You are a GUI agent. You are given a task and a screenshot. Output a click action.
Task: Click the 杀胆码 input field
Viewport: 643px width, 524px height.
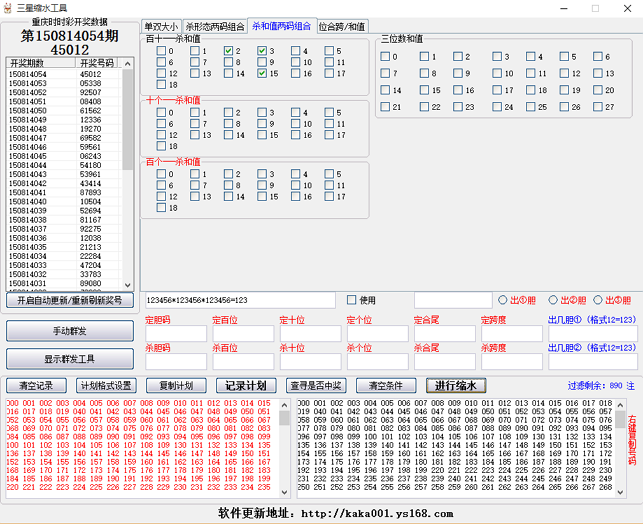click(x=176, y=362)
